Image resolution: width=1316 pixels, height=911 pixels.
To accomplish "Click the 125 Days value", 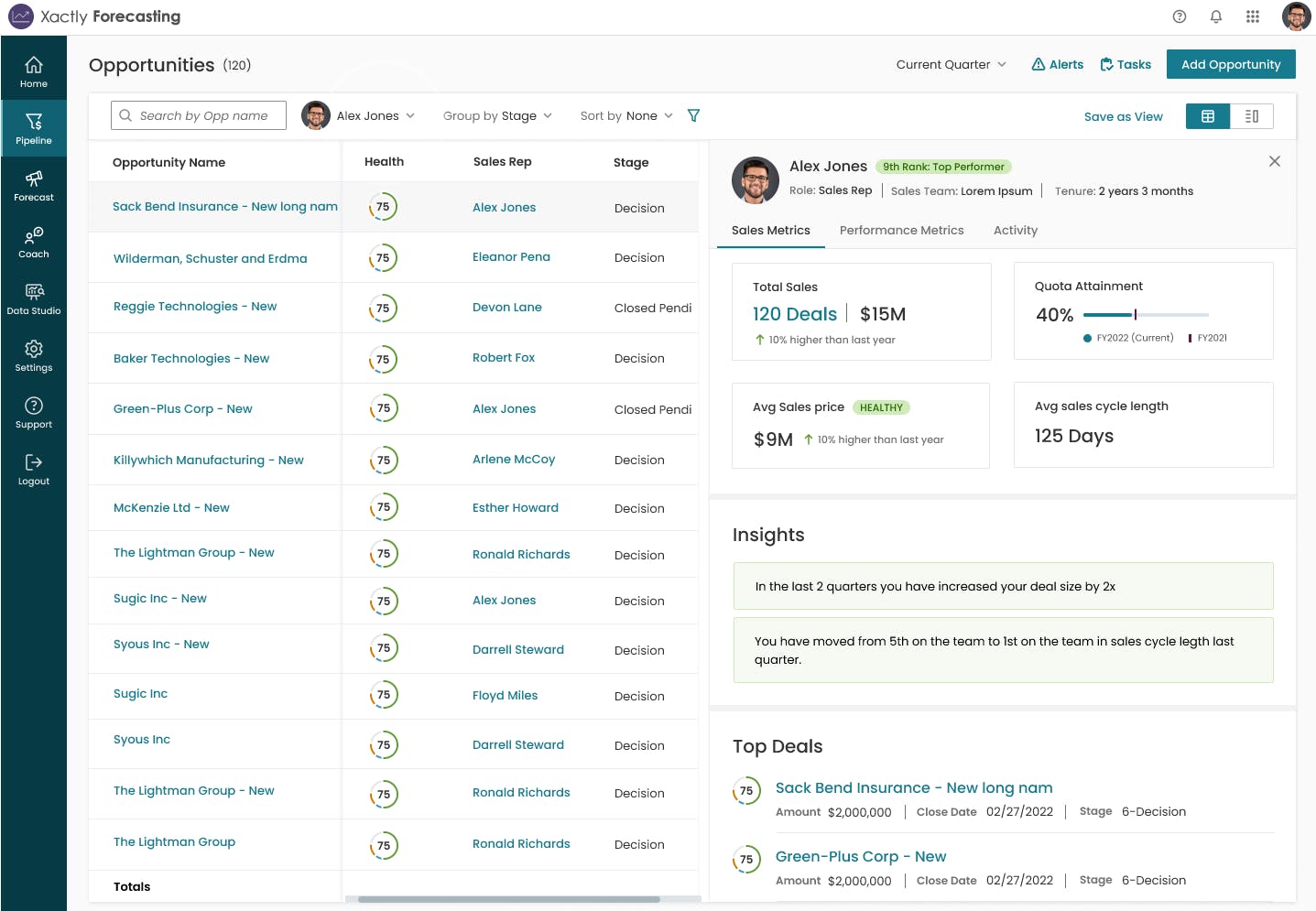I will click(x=1074, y=436).
